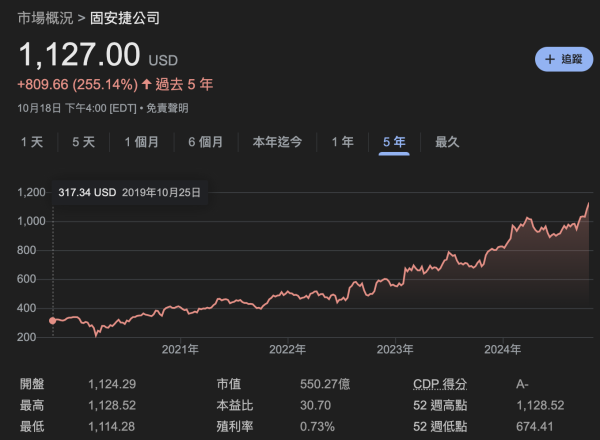Click the 2021年 axis label

click(x=180, y=349)
